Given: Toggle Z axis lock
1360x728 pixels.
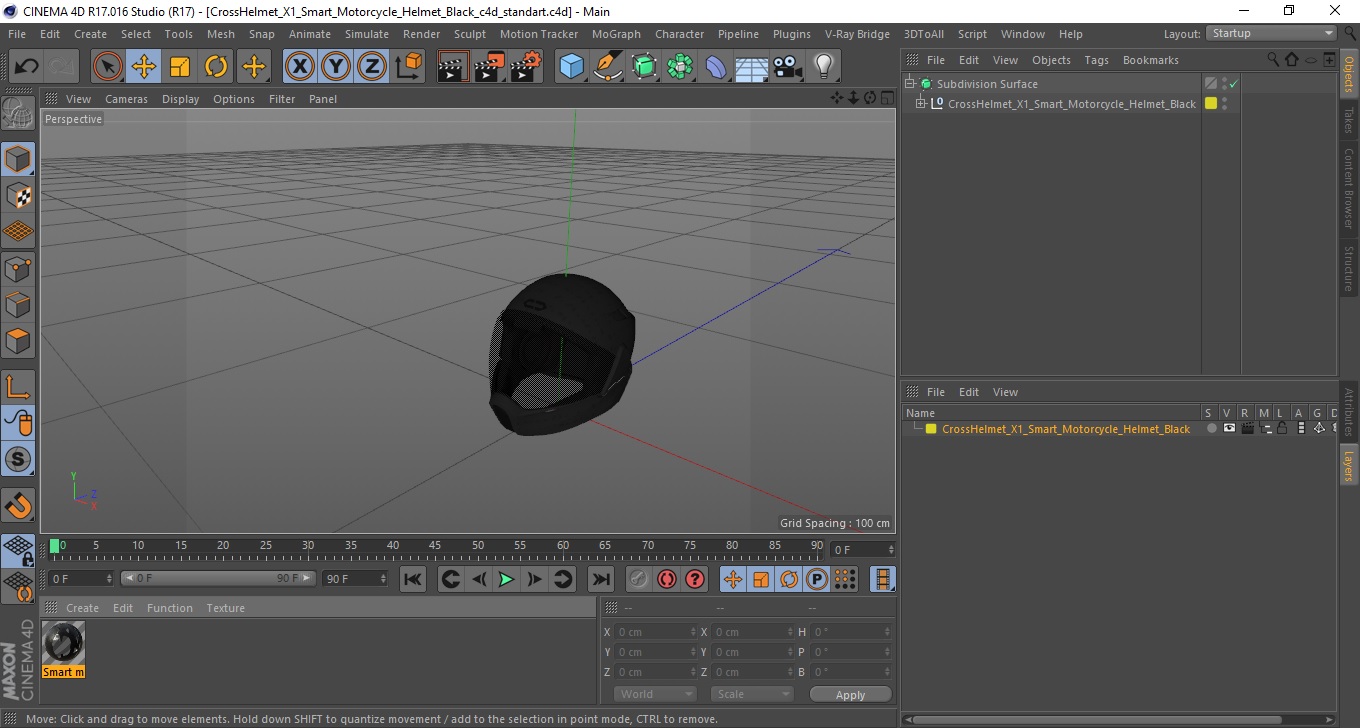Looking at the screenshot, I should point(371,67).
